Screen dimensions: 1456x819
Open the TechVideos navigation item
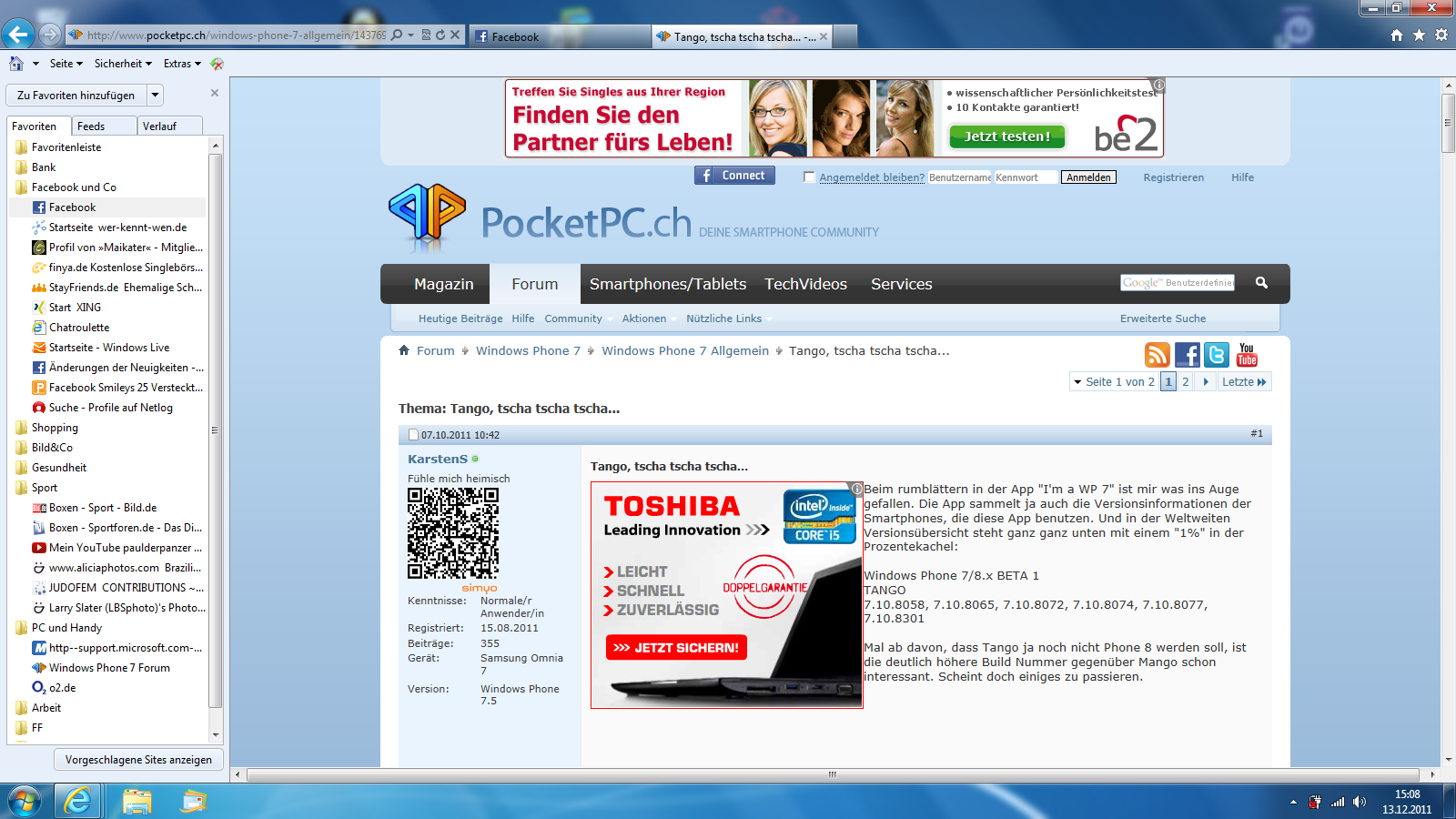(x=805, y=284)
